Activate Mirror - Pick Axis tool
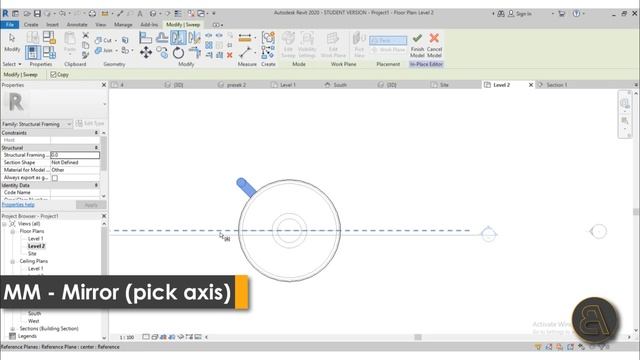 178,38
